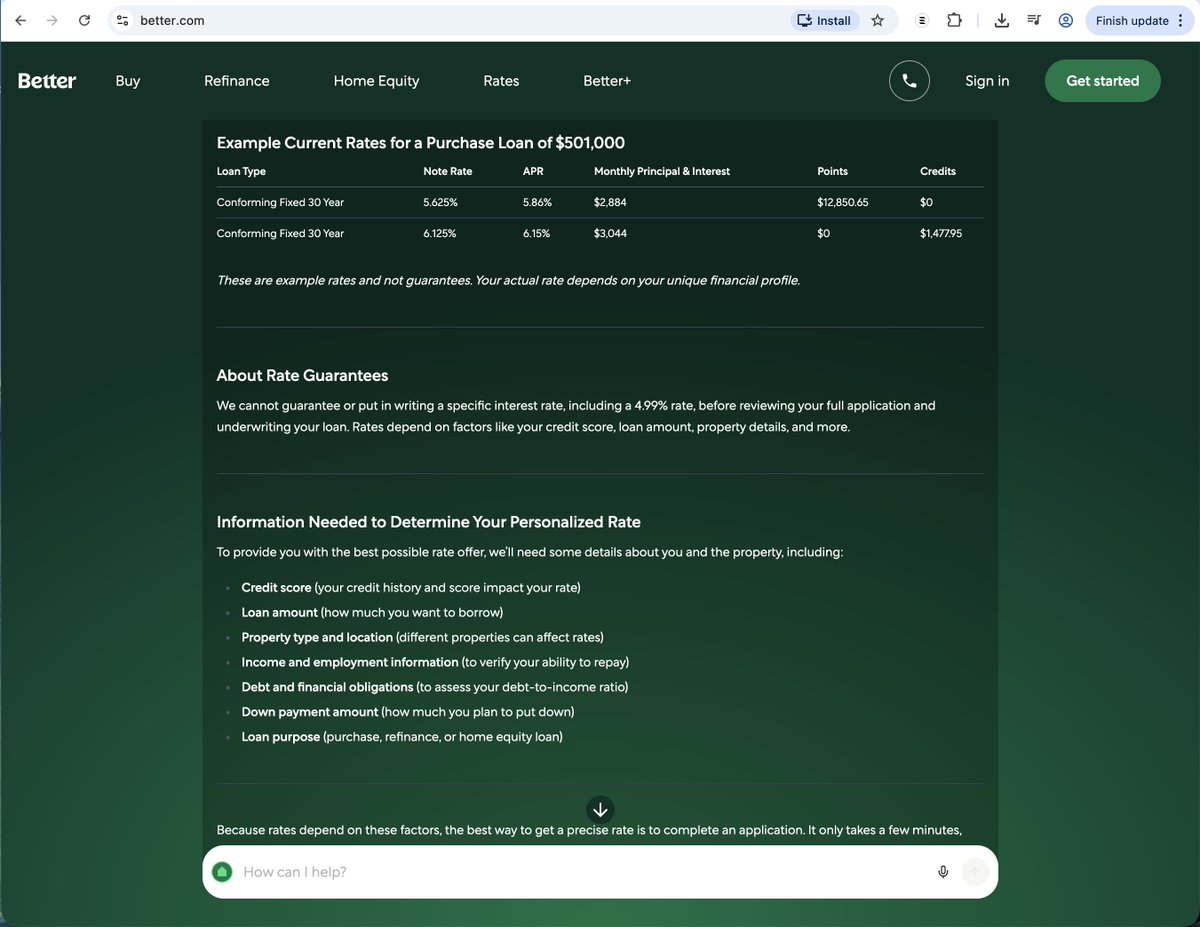
Task: Open the Refinance menu
Action: 237,81
